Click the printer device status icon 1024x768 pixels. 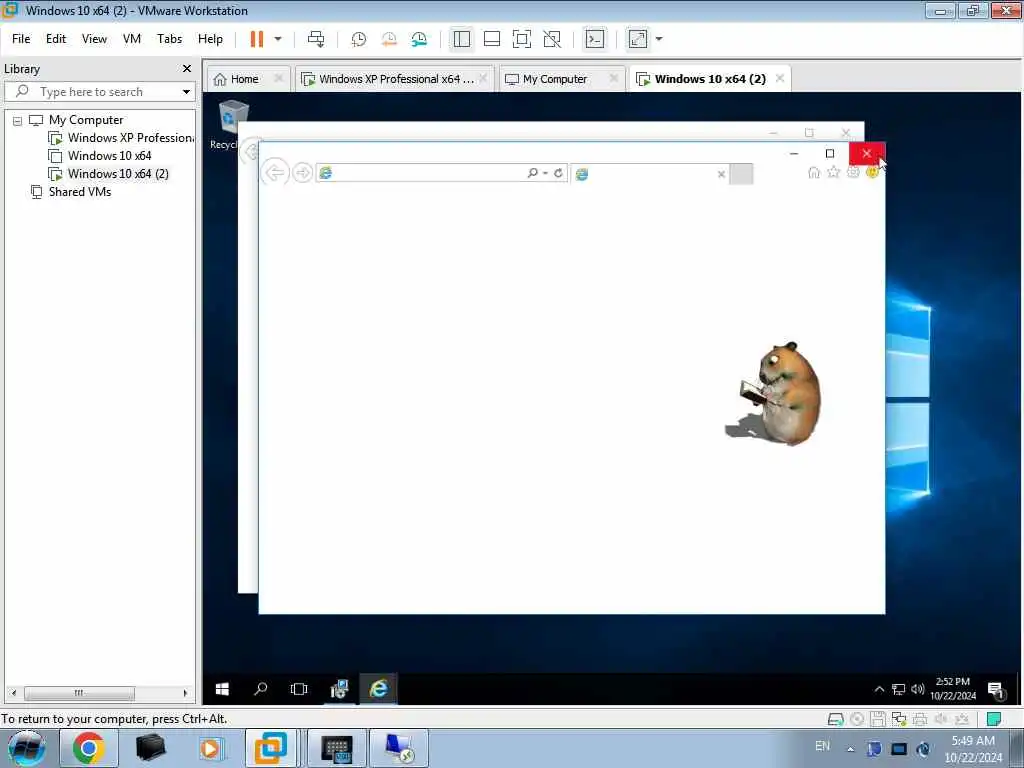[920, 720]
